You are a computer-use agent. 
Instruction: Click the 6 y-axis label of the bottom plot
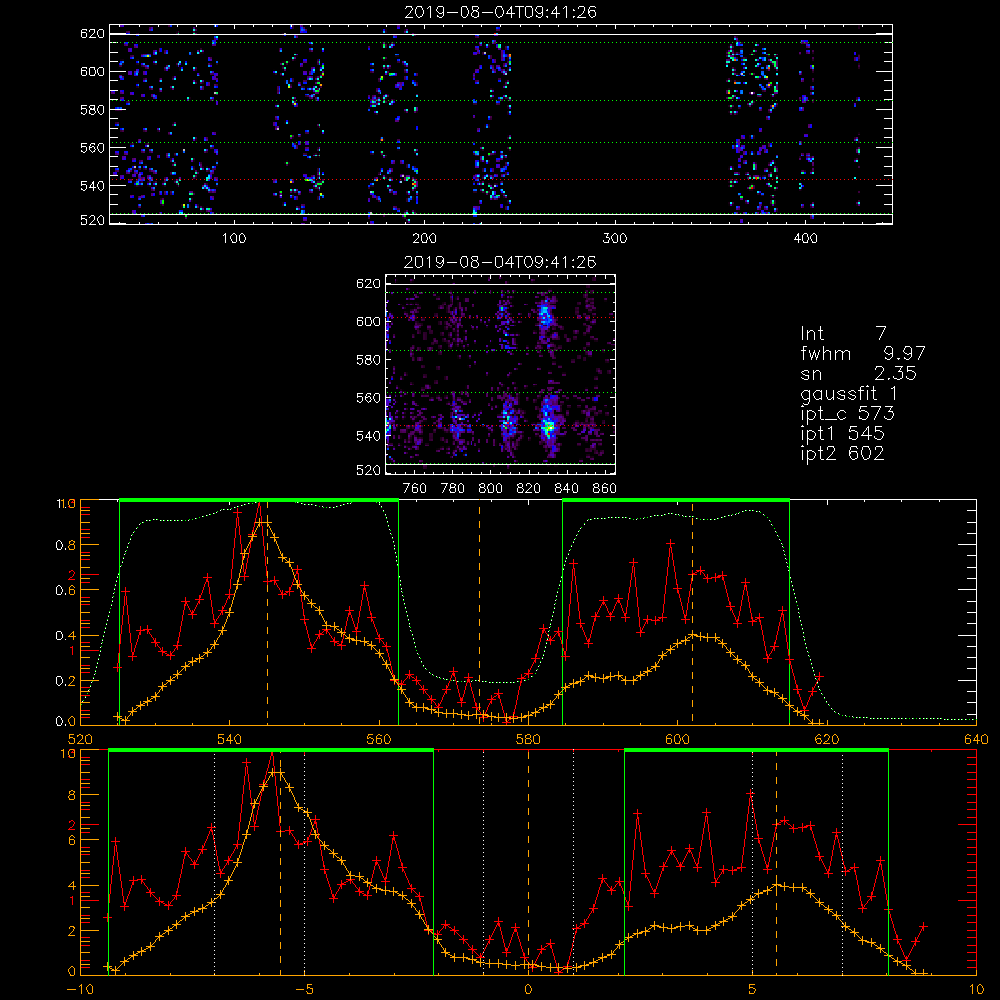tap(71, 841)
